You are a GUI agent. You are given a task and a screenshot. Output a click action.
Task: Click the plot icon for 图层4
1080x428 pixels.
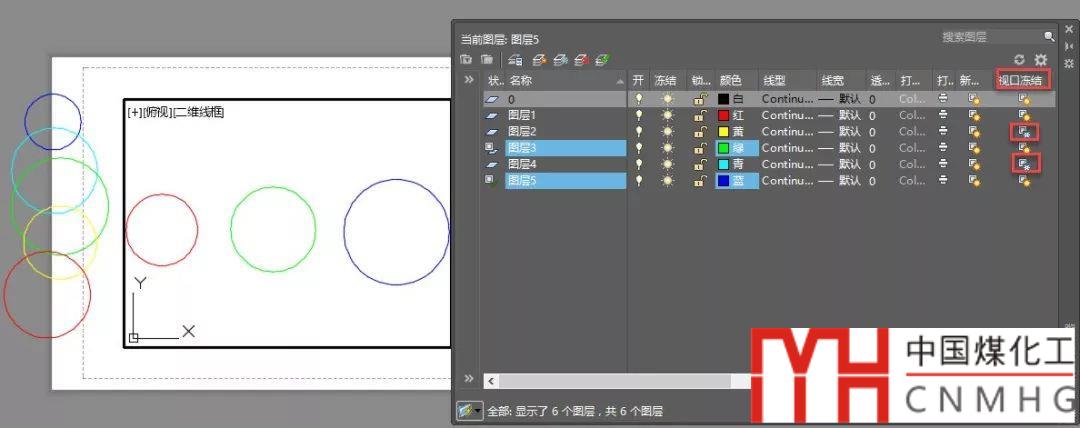point(944,164)
